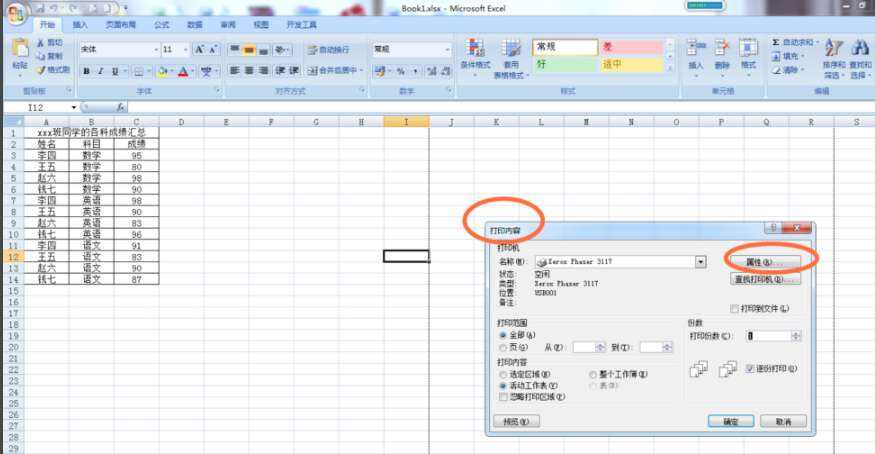The width and height of the screenshot is (875, 454).
Task: Switch to the 开始 (Home) ribbon tab
Action: [x=47, y=25]
